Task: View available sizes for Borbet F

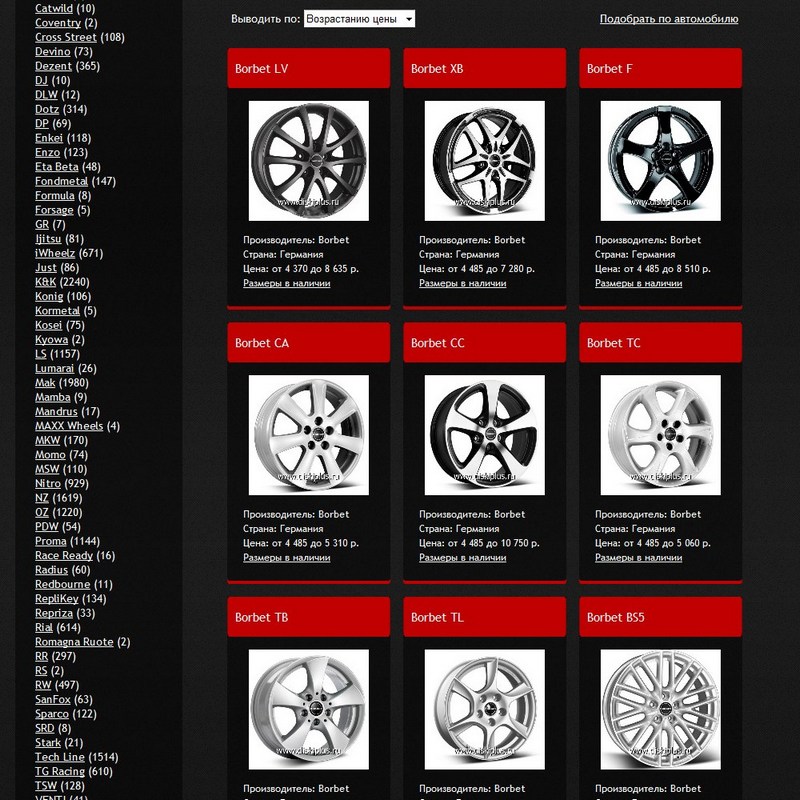Action: (639, 283)
